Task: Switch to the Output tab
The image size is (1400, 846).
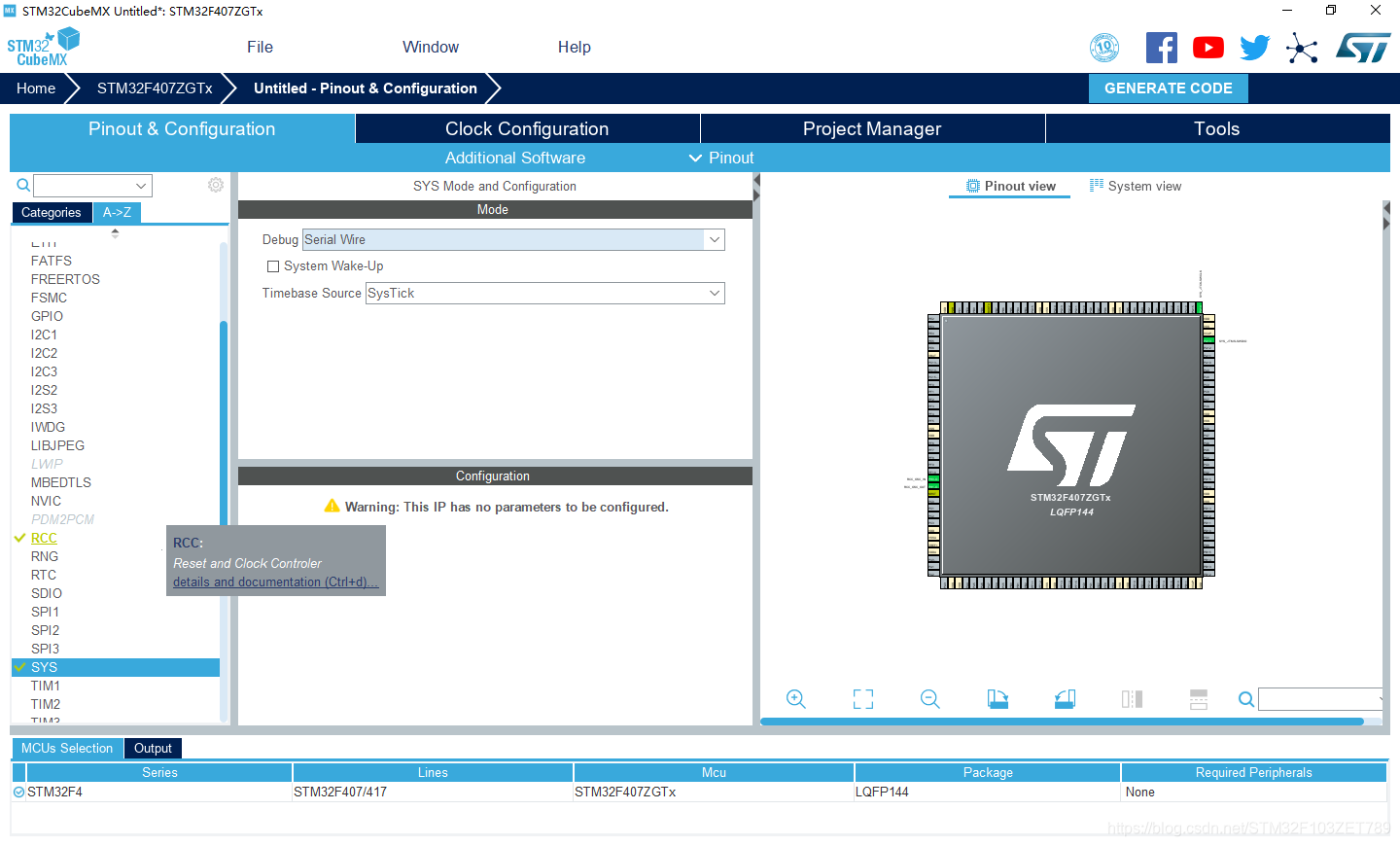Action: [153, 748]
